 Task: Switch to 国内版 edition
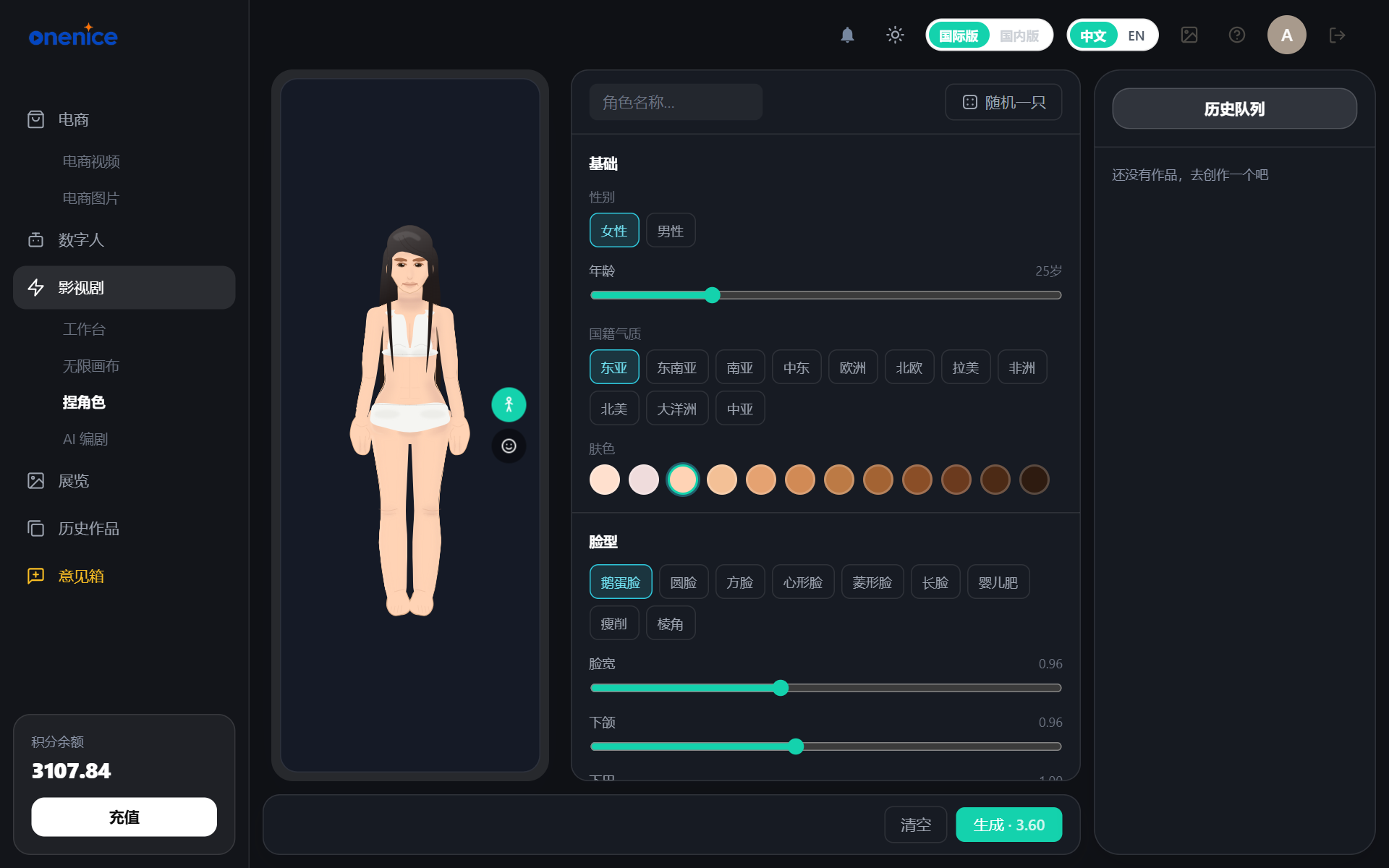1019,35
